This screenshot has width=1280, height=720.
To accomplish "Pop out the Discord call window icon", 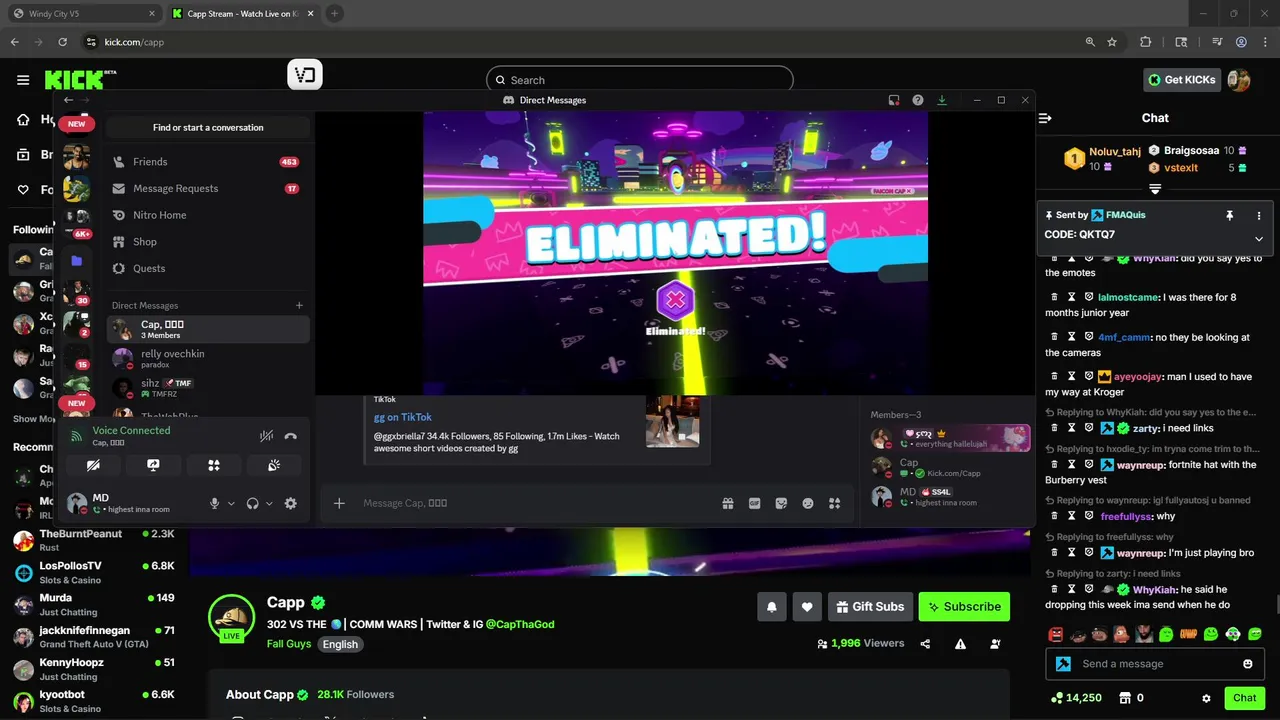I will [894, 100].
